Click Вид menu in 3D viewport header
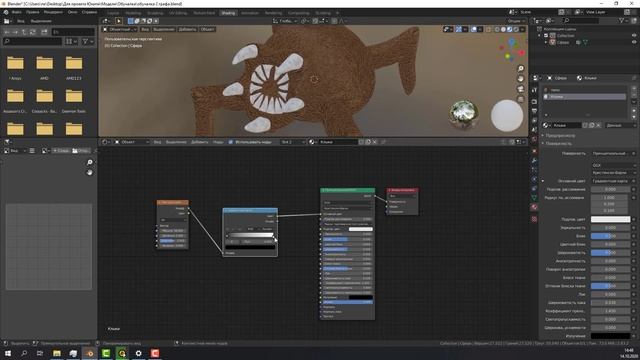640x360 pixels. [x=145, y=29]
